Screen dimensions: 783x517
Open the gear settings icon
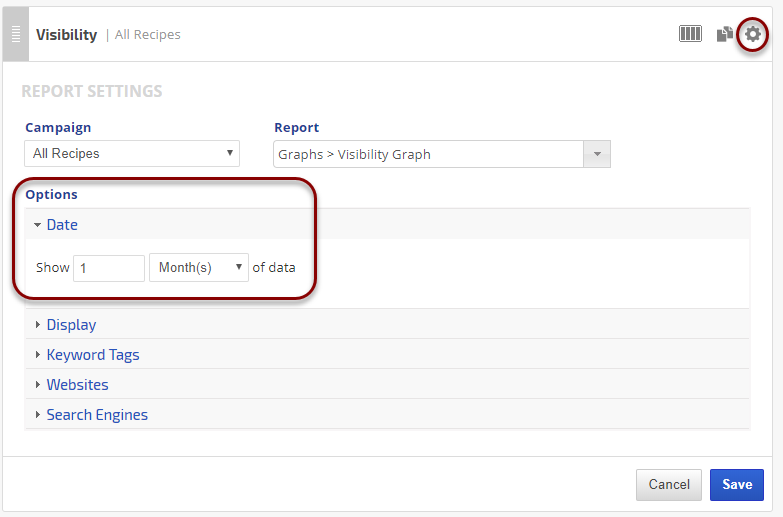(753, 34)
